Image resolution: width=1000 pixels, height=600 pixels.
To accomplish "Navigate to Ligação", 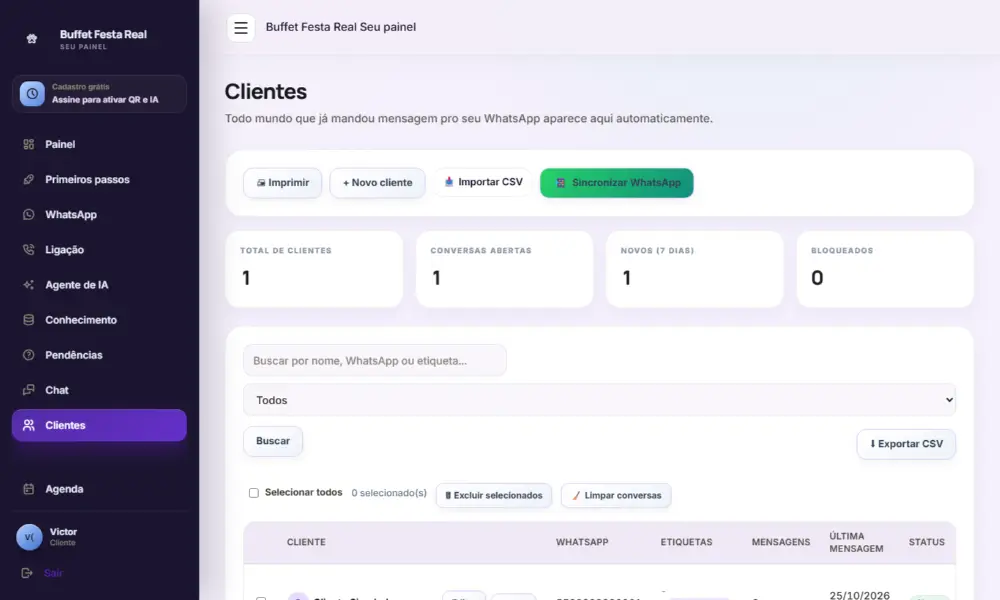I will 99,249.
